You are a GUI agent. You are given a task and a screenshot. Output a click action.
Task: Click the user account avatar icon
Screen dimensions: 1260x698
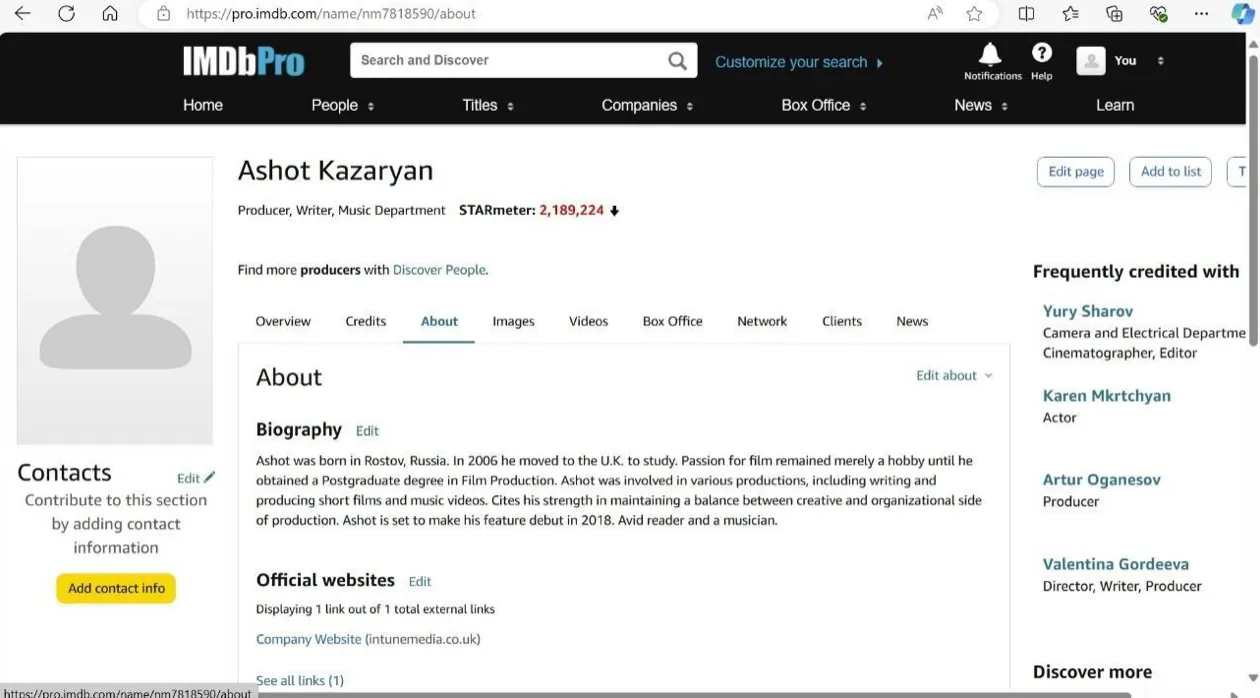tap(1090, 61)
